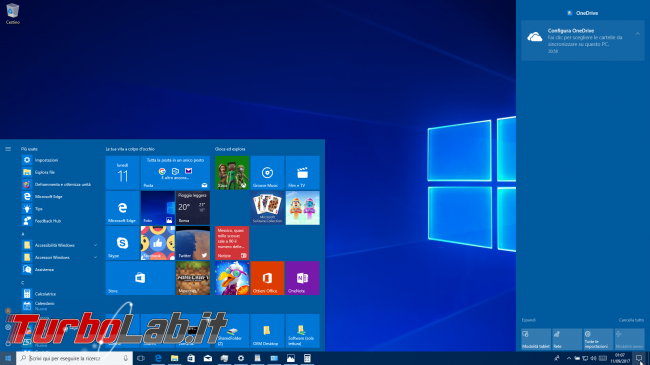Toggle Modalità aereo quick action
The height and width of the screenshot is (365, 650).
629,339
